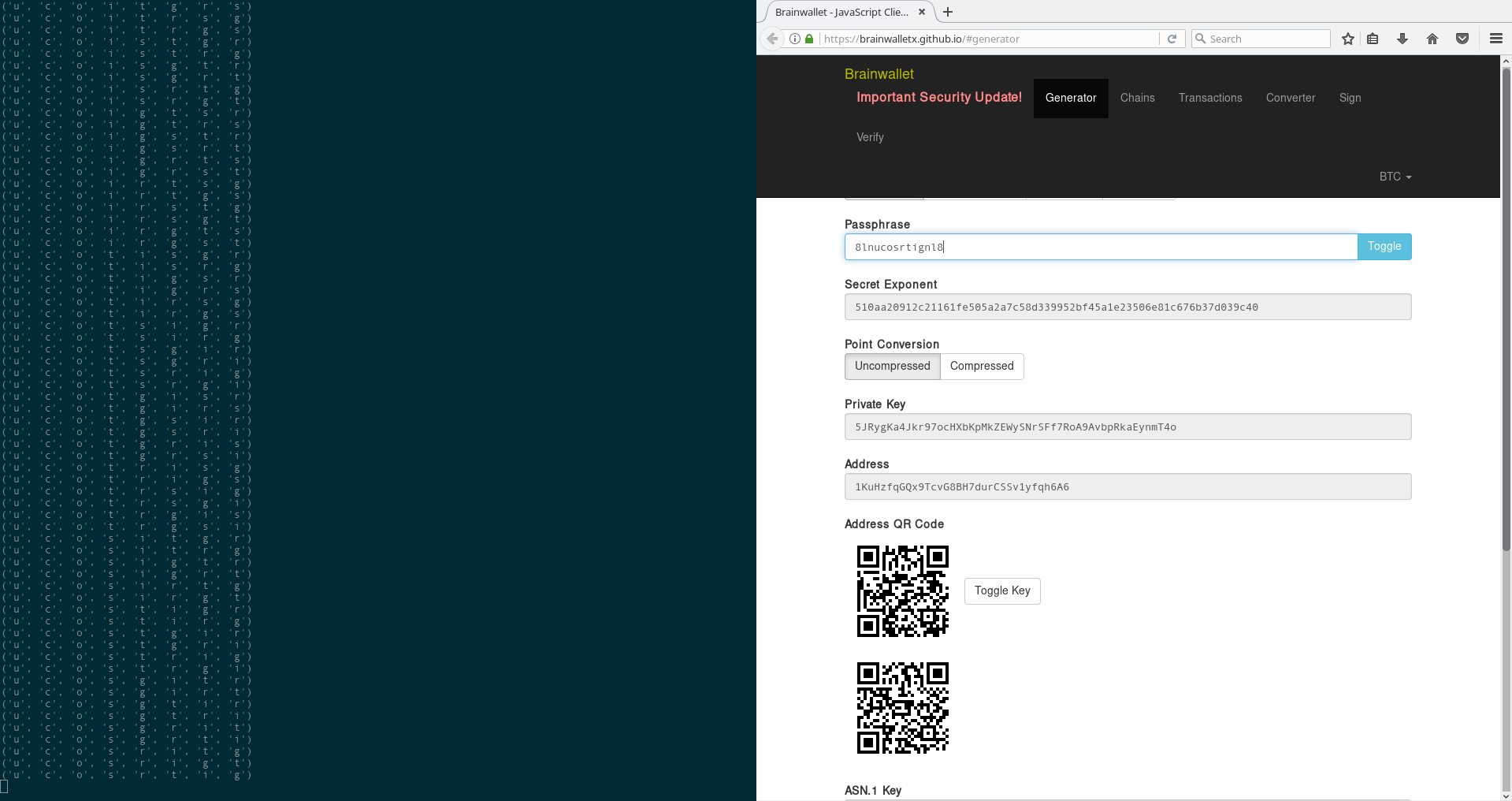Open the Brainwallet brand link
1512x801 pixels.
coord(879,73)
